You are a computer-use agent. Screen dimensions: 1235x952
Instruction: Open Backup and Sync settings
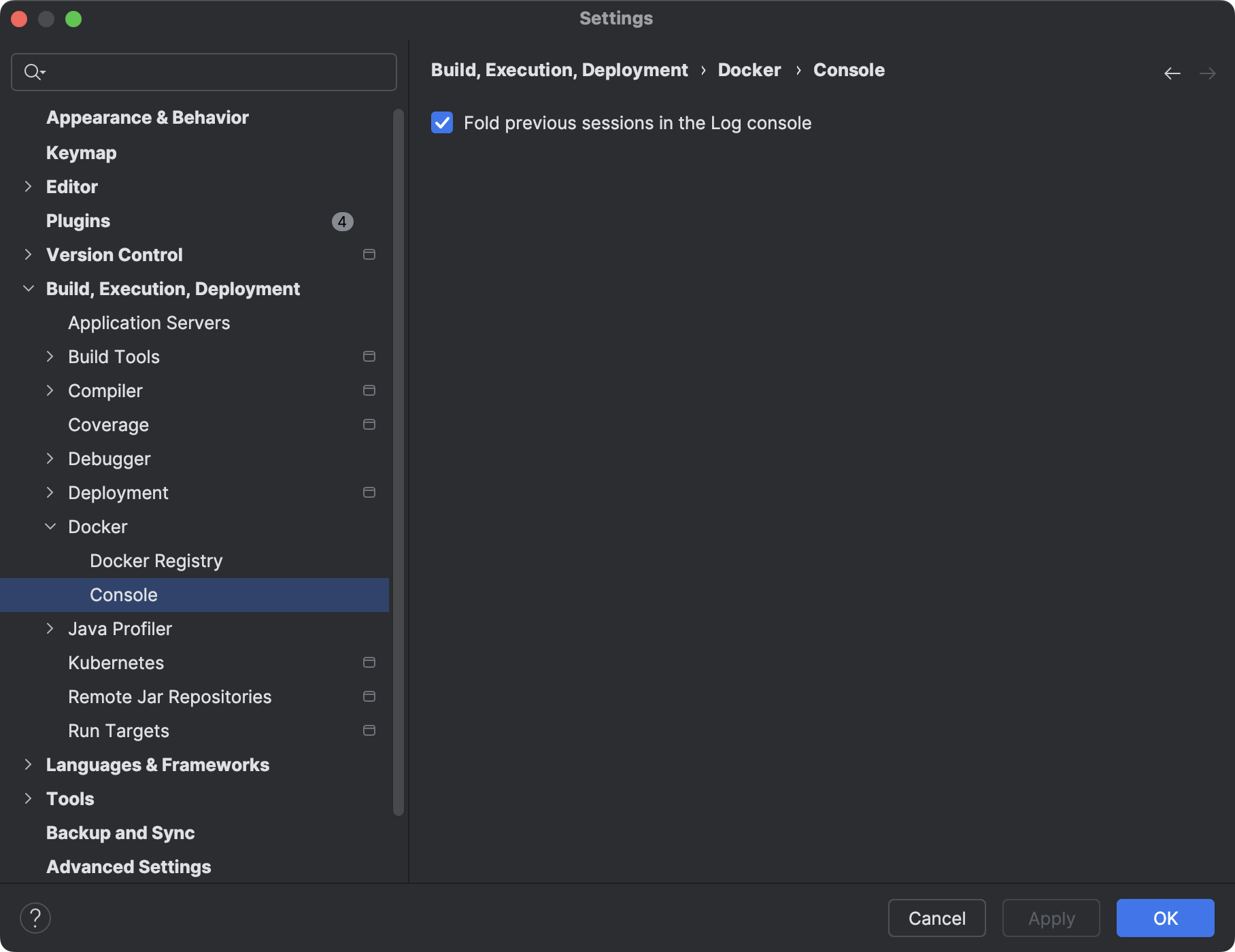tap(120, 833)
